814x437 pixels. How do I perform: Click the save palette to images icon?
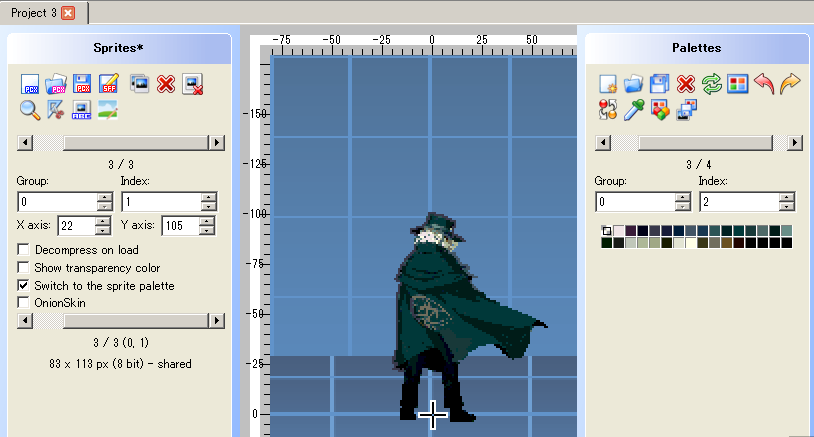[x=686, y=110]
